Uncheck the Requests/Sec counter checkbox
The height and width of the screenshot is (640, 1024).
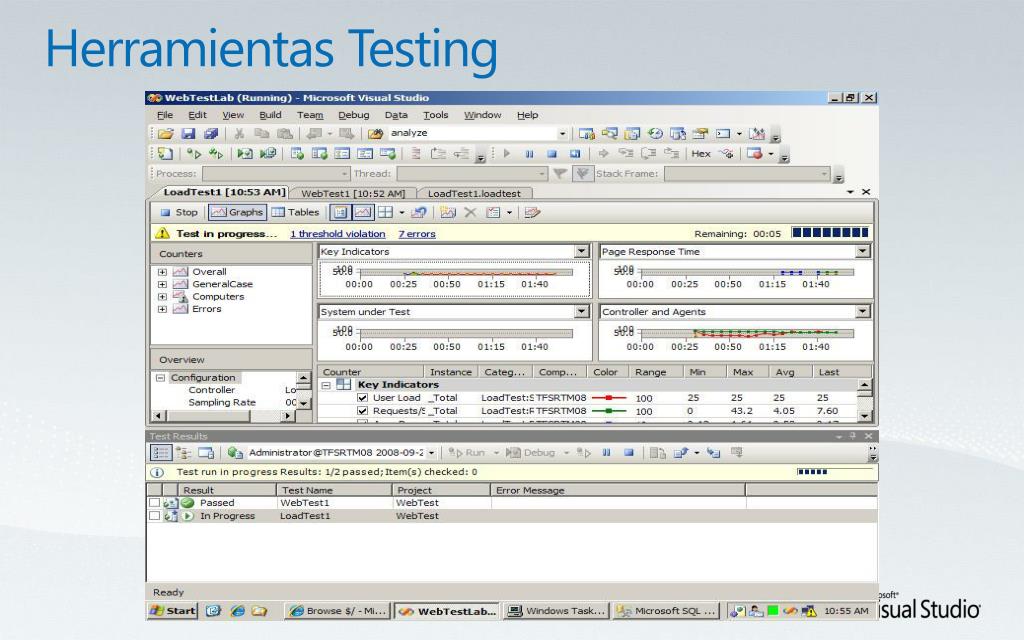[x=362, y=411]
